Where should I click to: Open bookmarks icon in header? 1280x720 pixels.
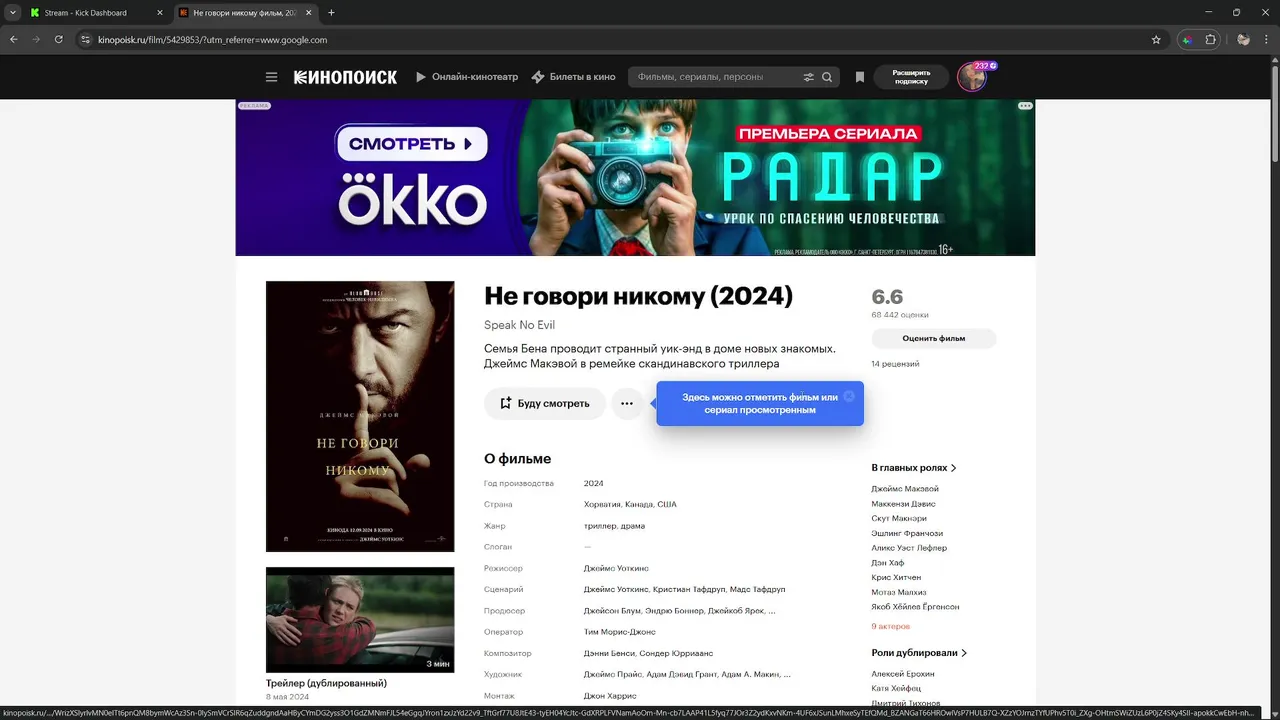tap(859, 77)
